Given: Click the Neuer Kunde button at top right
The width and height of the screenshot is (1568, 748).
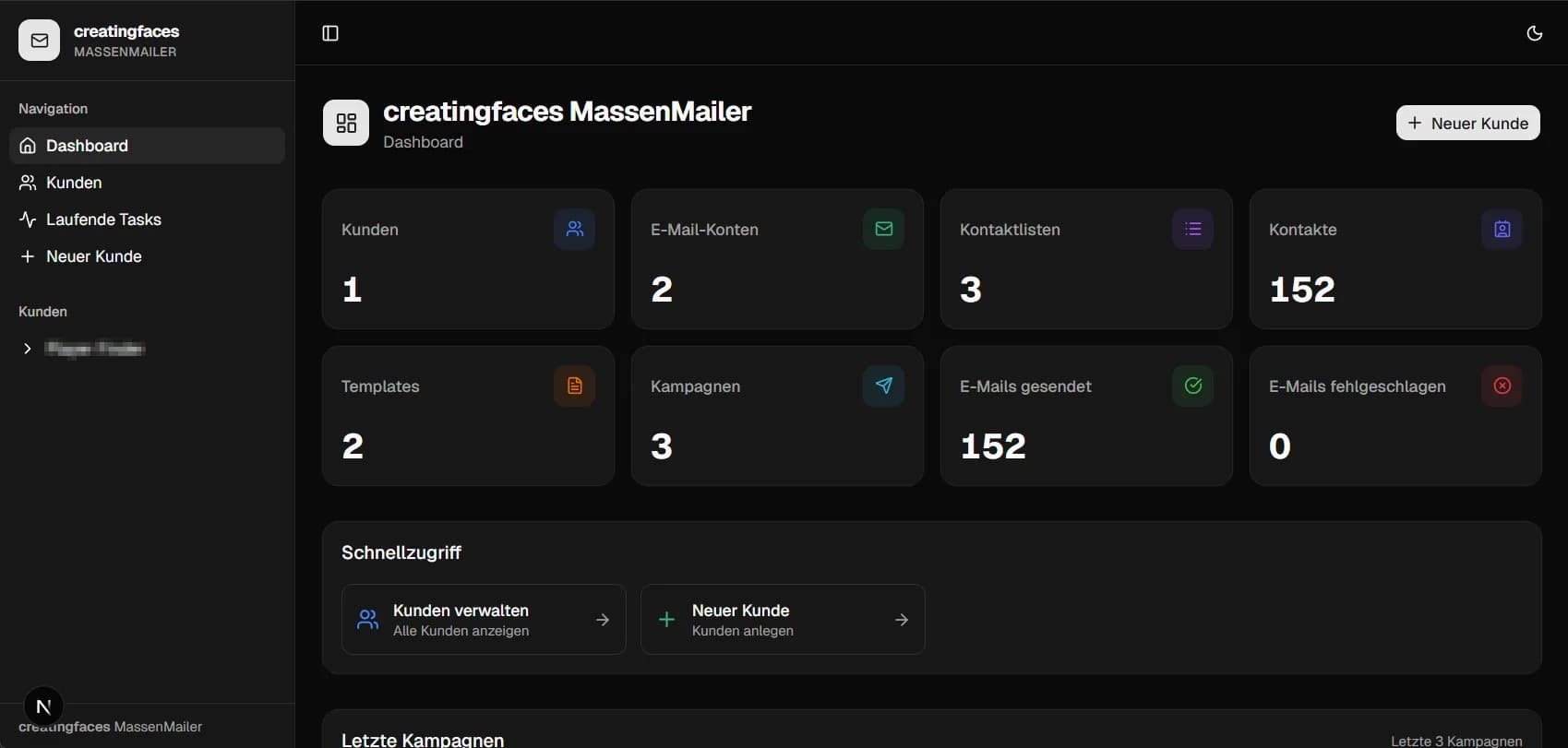Looking at the screenshot, I should (x=1467, y=123).
